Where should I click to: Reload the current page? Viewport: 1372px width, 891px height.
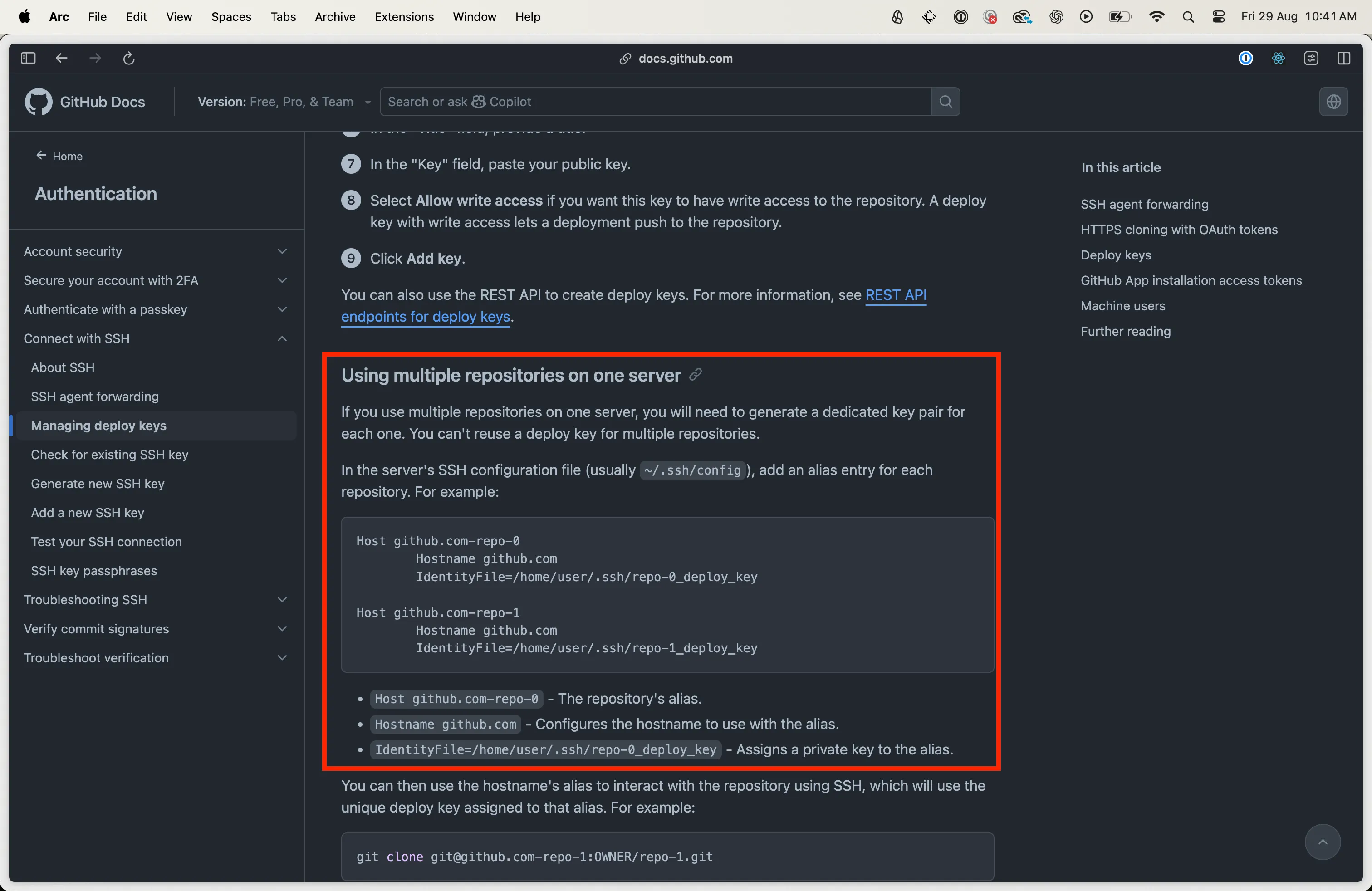click(128, 58)
